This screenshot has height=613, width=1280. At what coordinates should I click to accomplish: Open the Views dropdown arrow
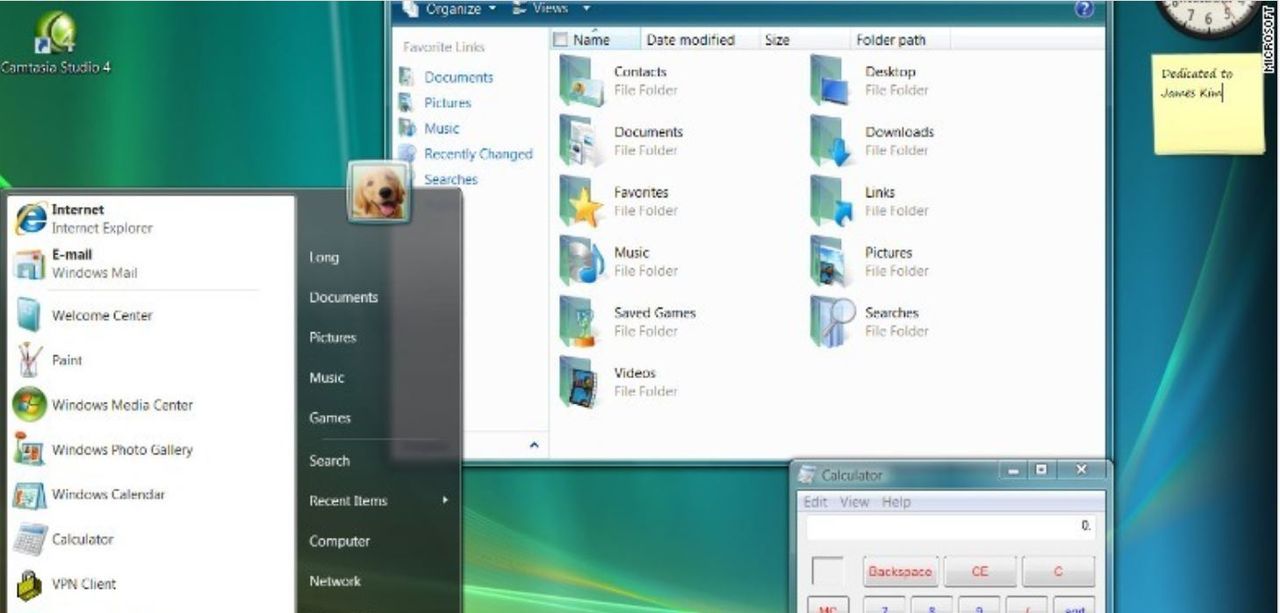(586, 9)
